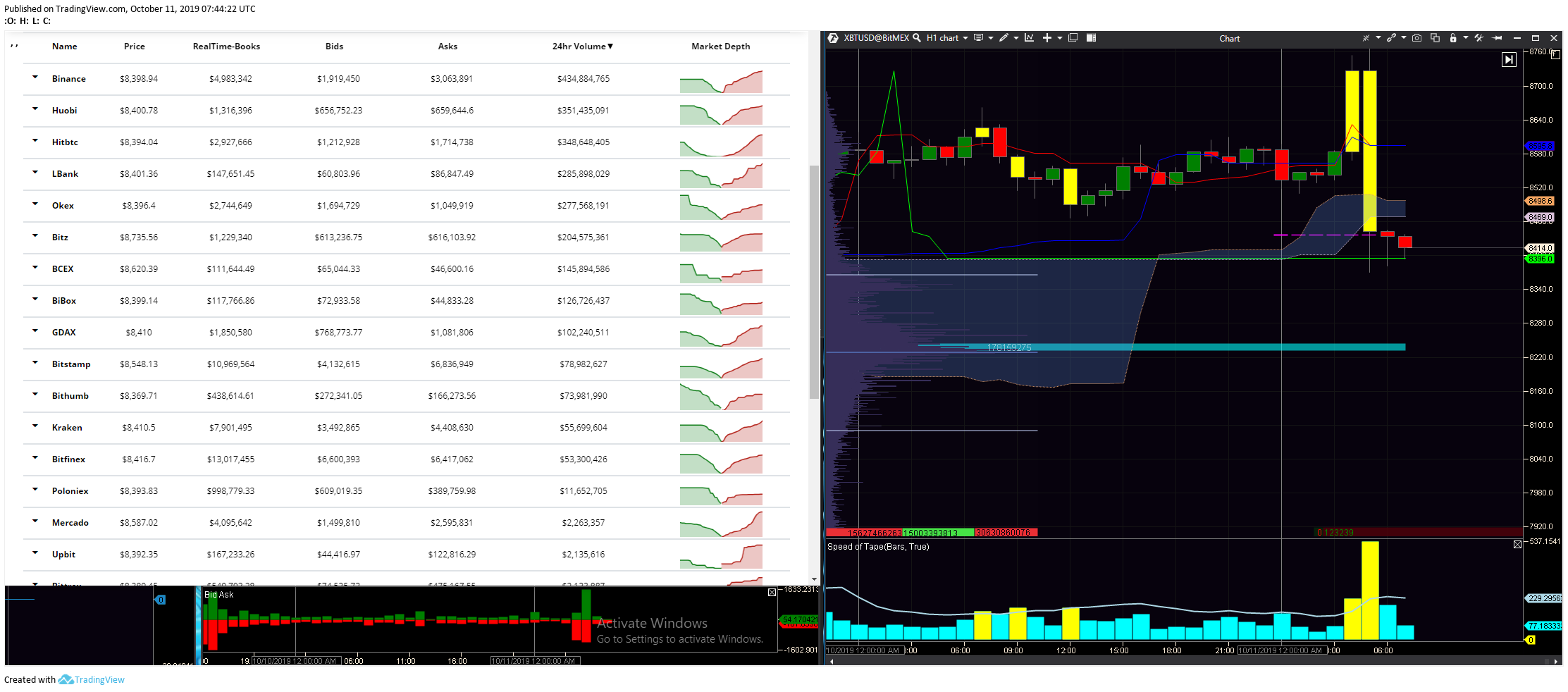This screenshot has width=1568, height=692.
Task: Sort by the RealTime-Books column header
Action: point(226,47)
